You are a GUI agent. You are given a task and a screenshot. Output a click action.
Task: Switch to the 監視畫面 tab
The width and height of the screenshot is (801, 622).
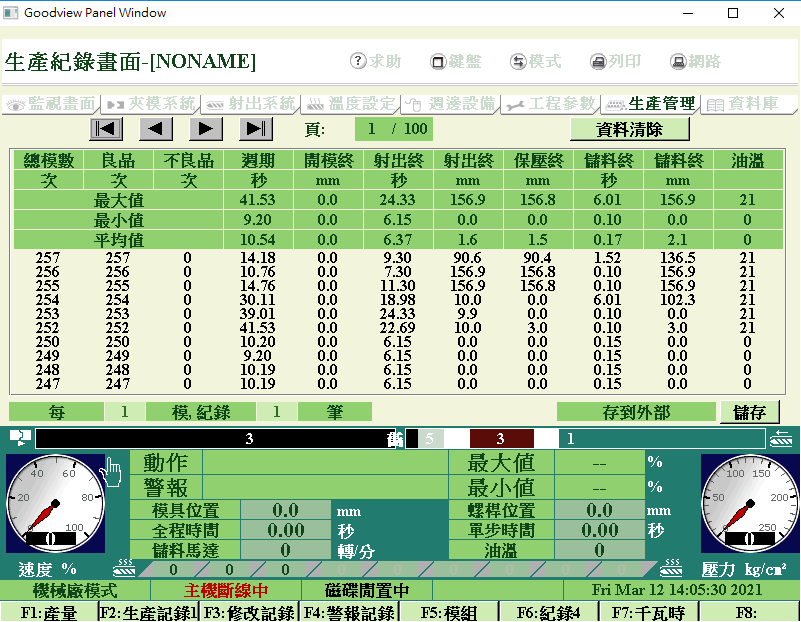(x=51, y=104)
